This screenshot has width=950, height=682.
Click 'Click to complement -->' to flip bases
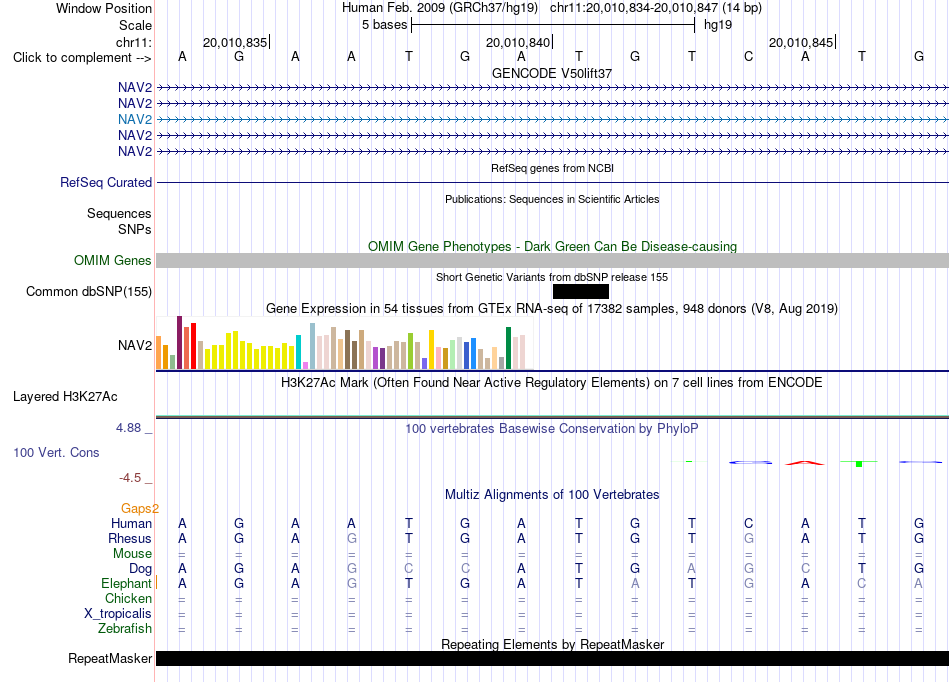(82, 58)
